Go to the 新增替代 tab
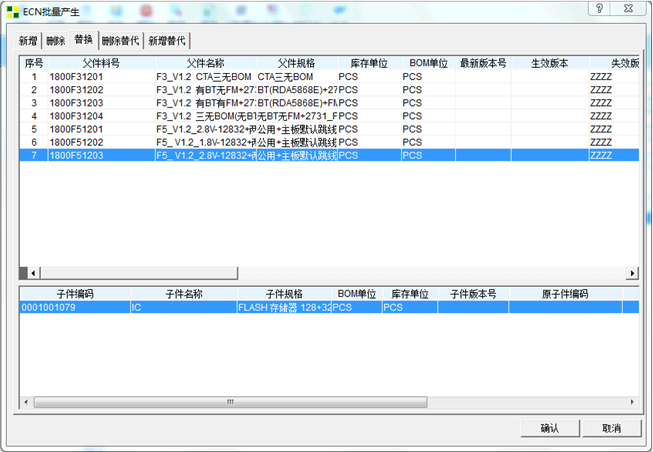Image resolution: width=653 pixels, height=452 pixels. tap(166, 41)
